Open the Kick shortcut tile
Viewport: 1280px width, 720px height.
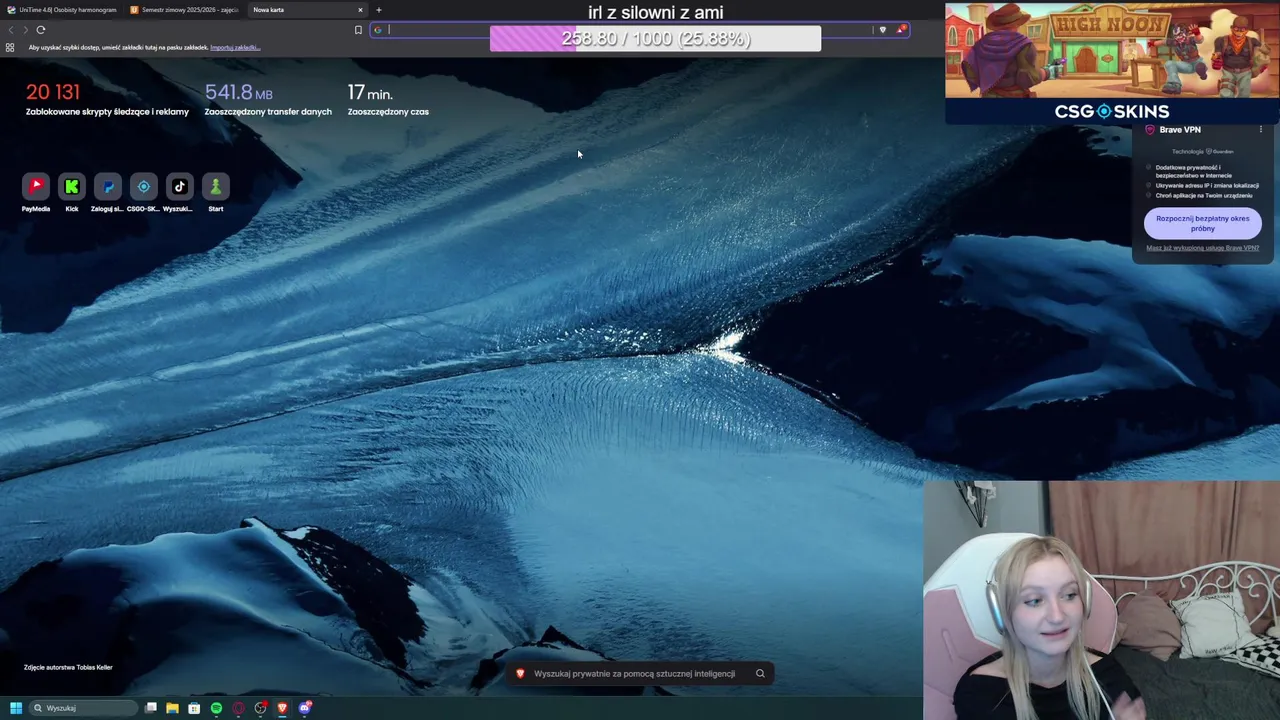coord(72,187)
